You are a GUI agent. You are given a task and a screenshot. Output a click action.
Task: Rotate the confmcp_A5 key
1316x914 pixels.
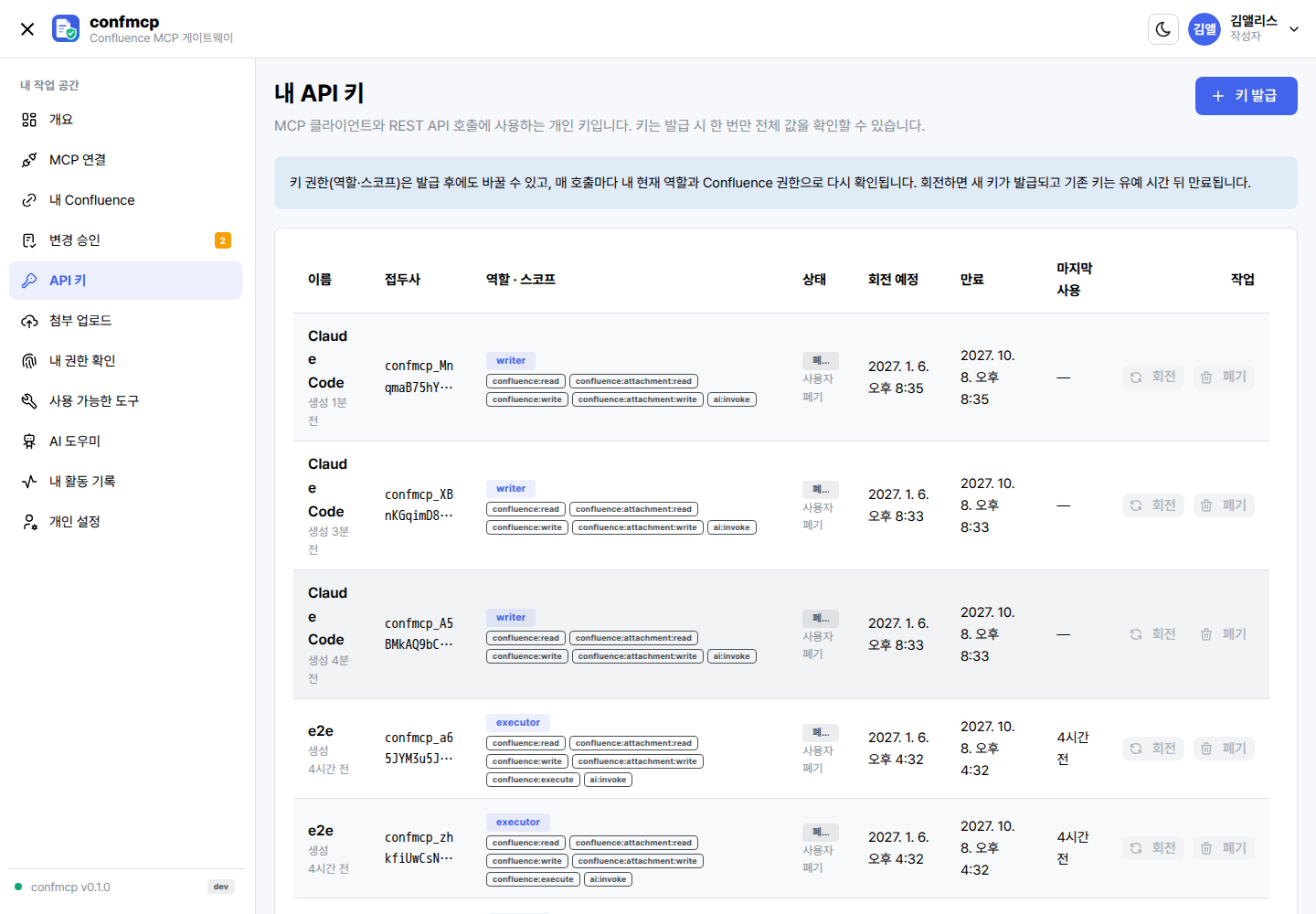pos(1153,634)
